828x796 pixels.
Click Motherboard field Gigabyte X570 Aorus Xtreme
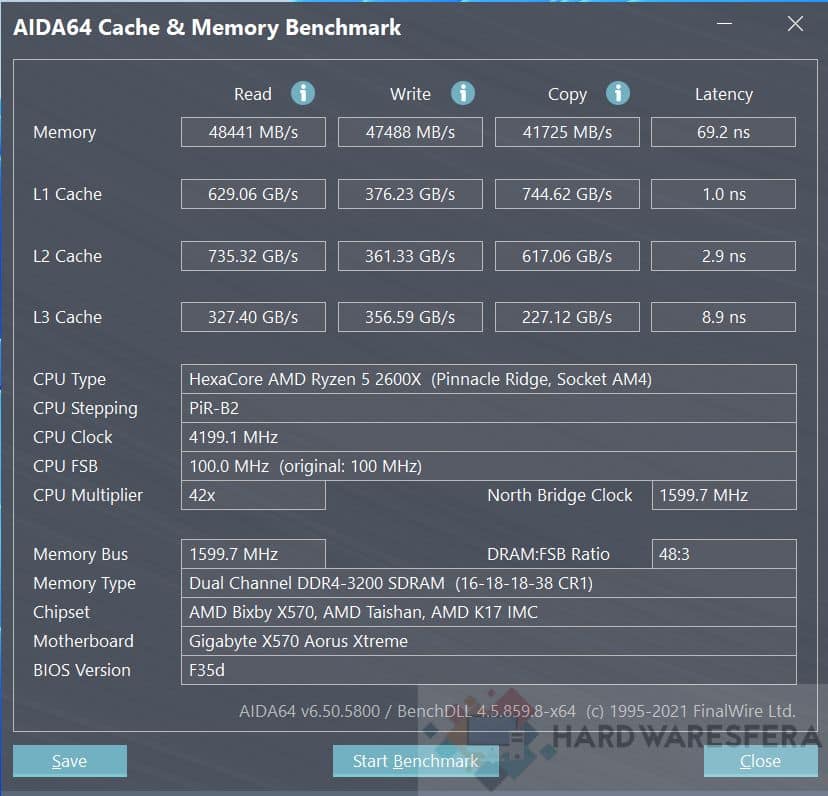click(488, 641)
